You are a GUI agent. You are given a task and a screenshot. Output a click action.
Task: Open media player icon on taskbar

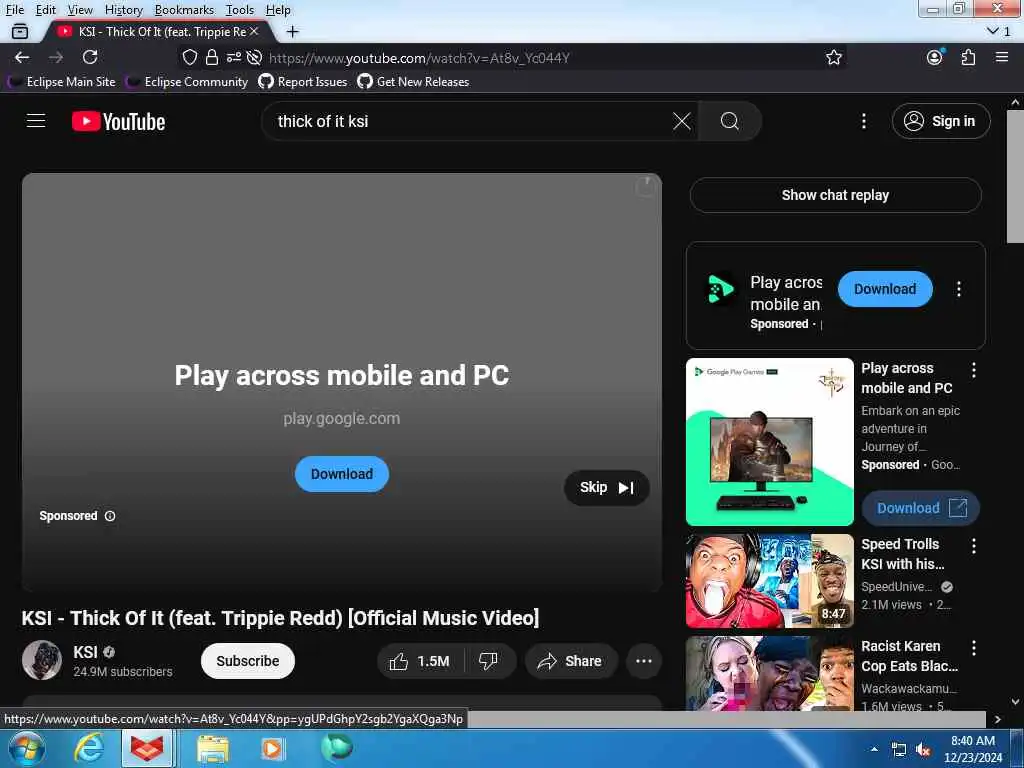click(x=273, y=749)
